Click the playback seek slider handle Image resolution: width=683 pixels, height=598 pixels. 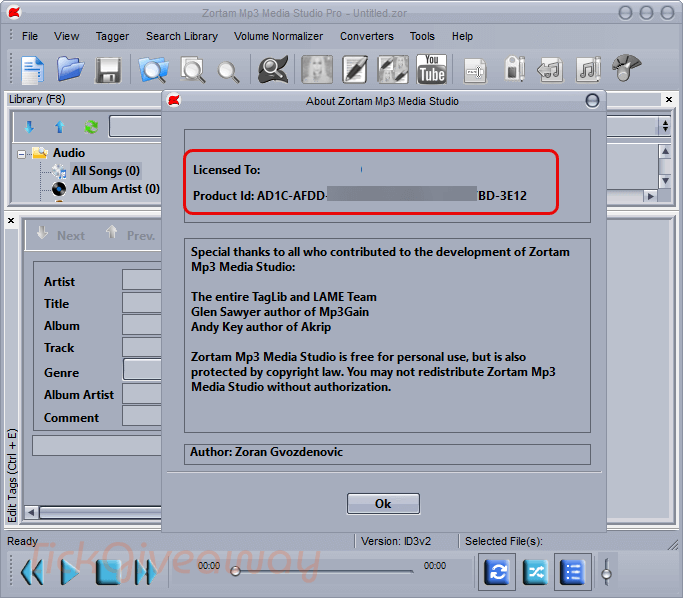[x=235, y=571]
